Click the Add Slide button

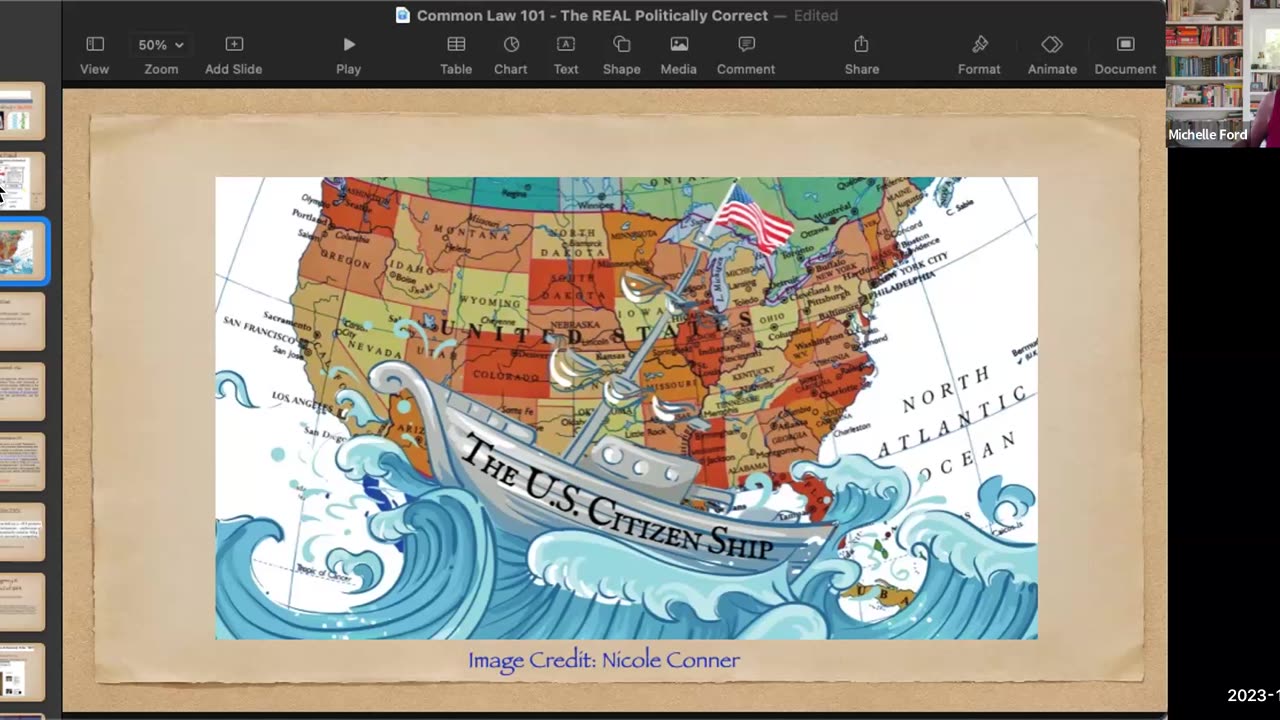[x=233, y=55]
